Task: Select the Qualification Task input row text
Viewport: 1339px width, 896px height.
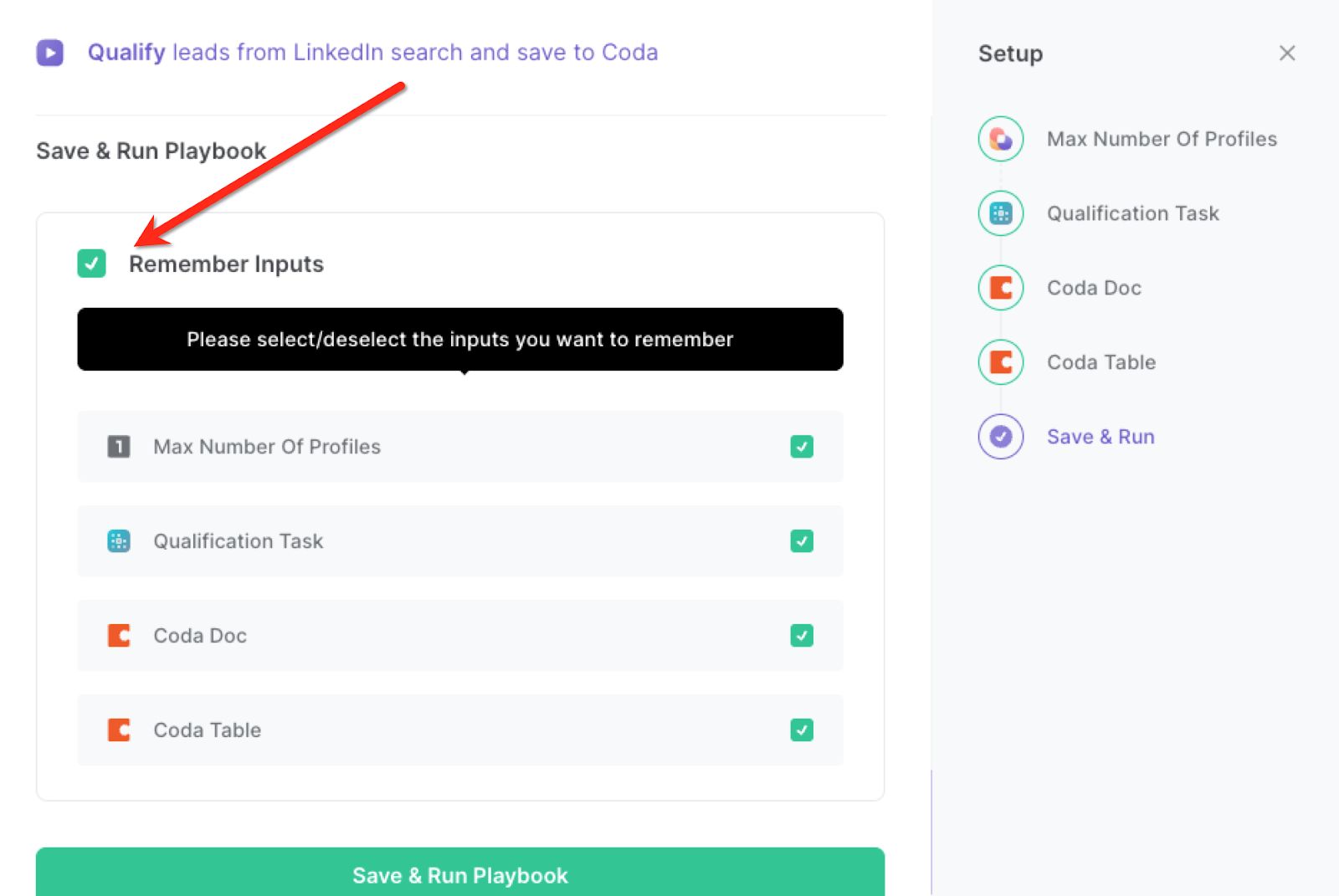Action: click(239, 541)
